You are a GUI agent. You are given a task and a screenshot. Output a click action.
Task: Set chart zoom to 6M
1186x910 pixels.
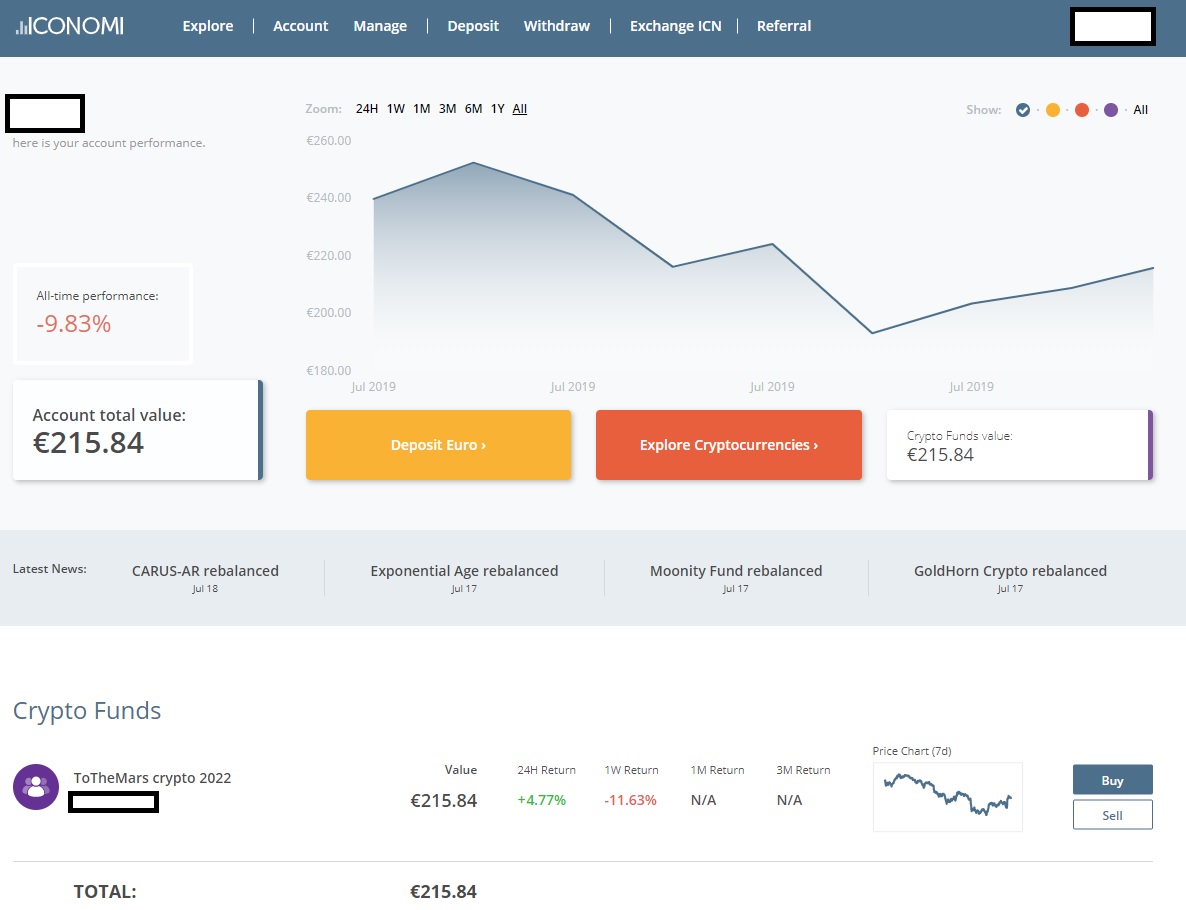tap(473, 109)
